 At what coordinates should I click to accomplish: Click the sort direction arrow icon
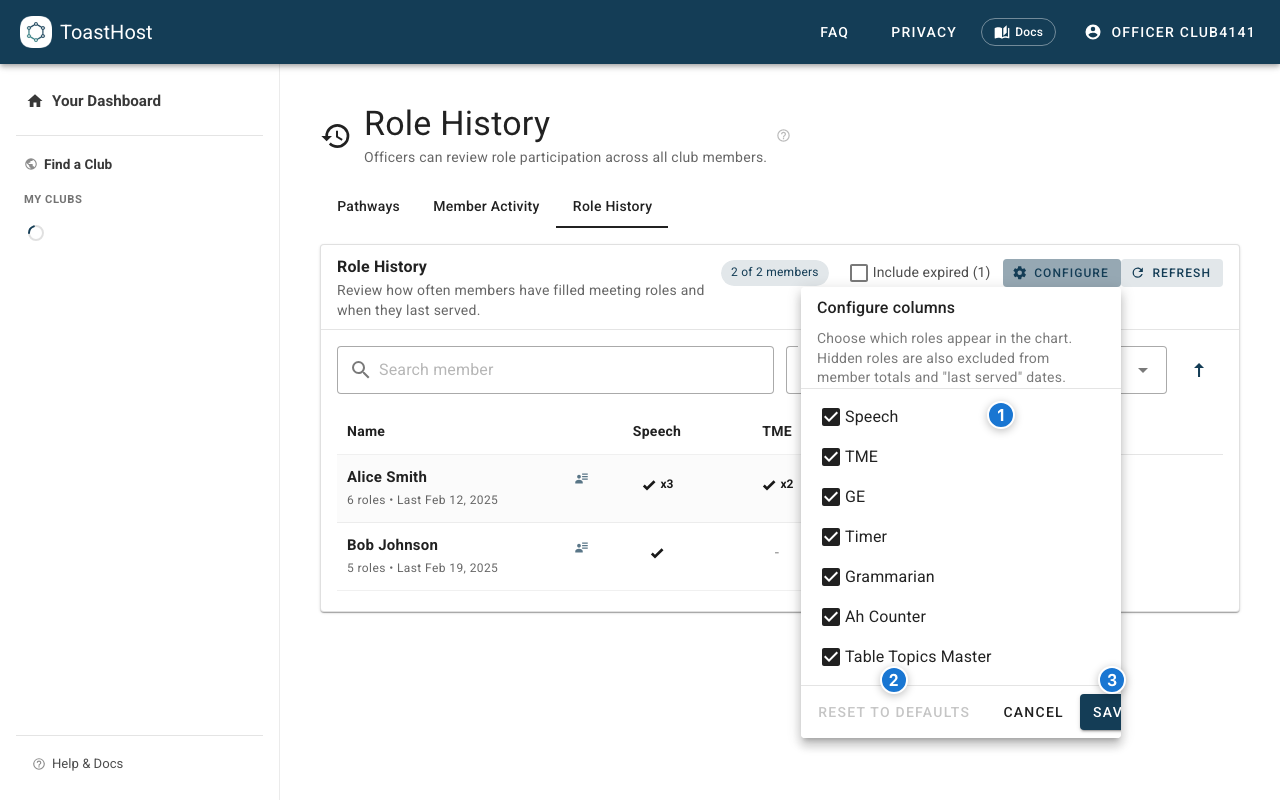coord(1199,370)
